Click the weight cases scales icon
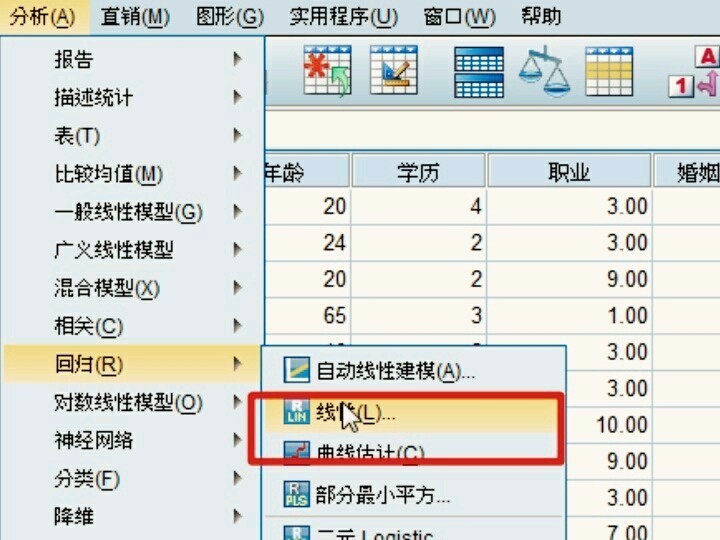This screenshot has height=540, width=720. tap(545, 71)
